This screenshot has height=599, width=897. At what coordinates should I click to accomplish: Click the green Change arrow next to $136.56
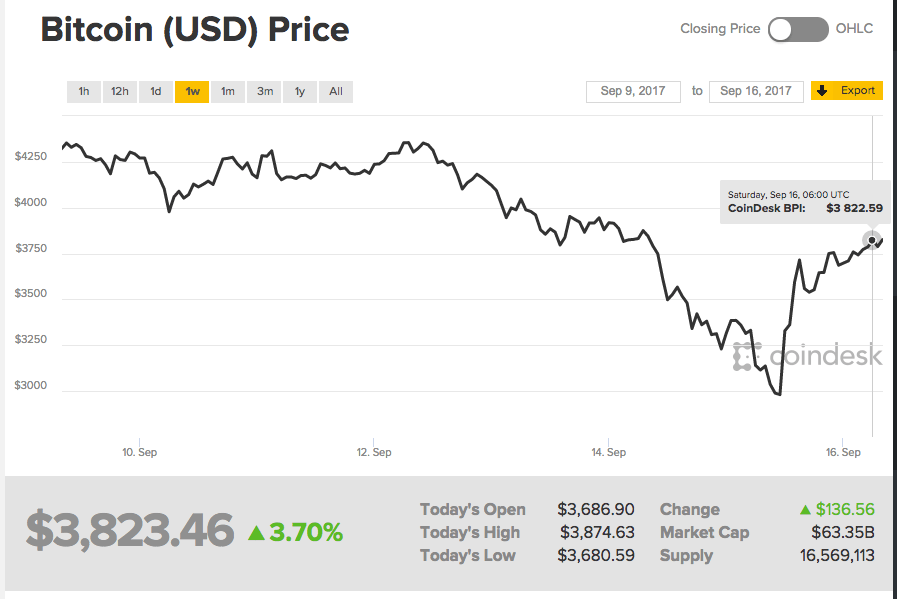(805, 510)
